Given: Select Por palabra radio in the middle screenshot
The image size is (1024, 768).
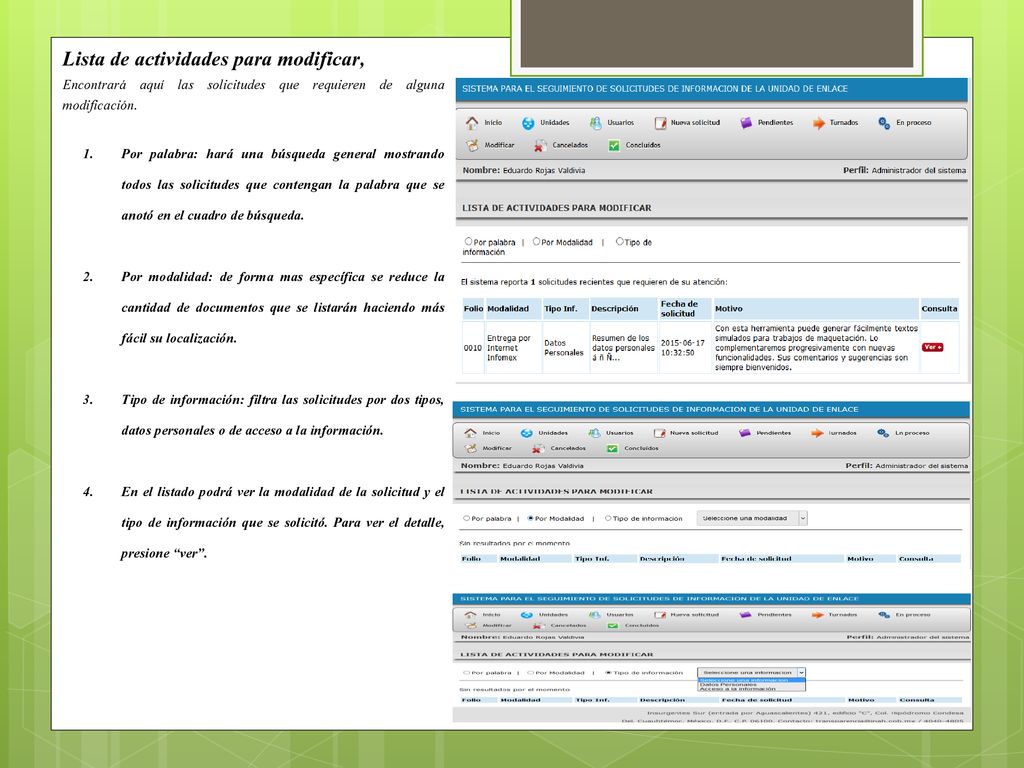Looking at the screenshot, I should (x=466, y=519).
